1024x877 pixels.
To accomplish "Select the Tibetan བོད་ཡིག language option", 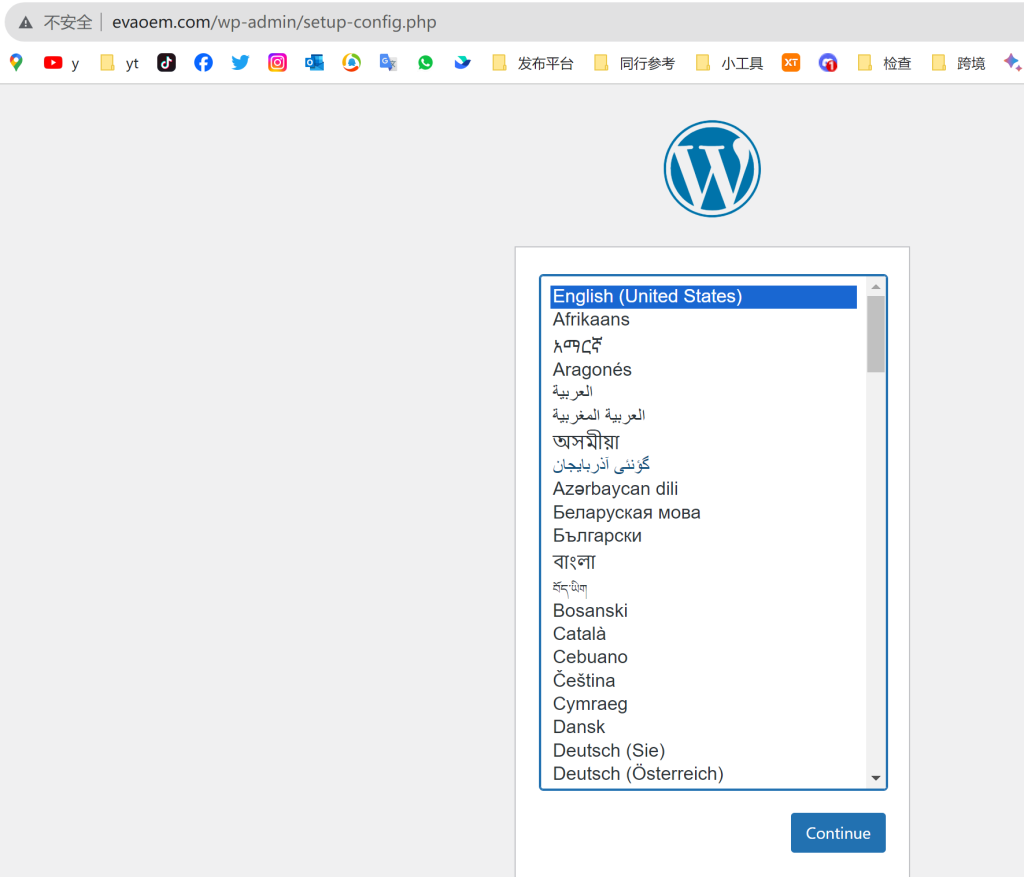I will (x=703, y=587).
